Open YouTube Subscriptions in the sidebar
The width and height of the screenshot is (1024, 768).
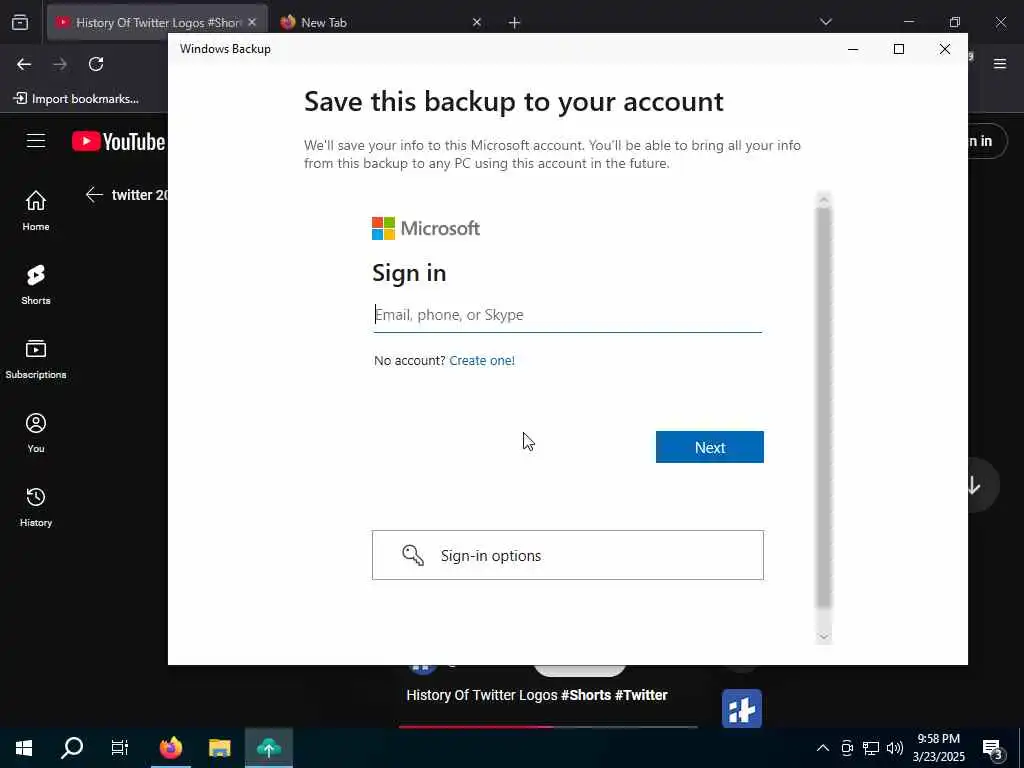click(36, 359)
